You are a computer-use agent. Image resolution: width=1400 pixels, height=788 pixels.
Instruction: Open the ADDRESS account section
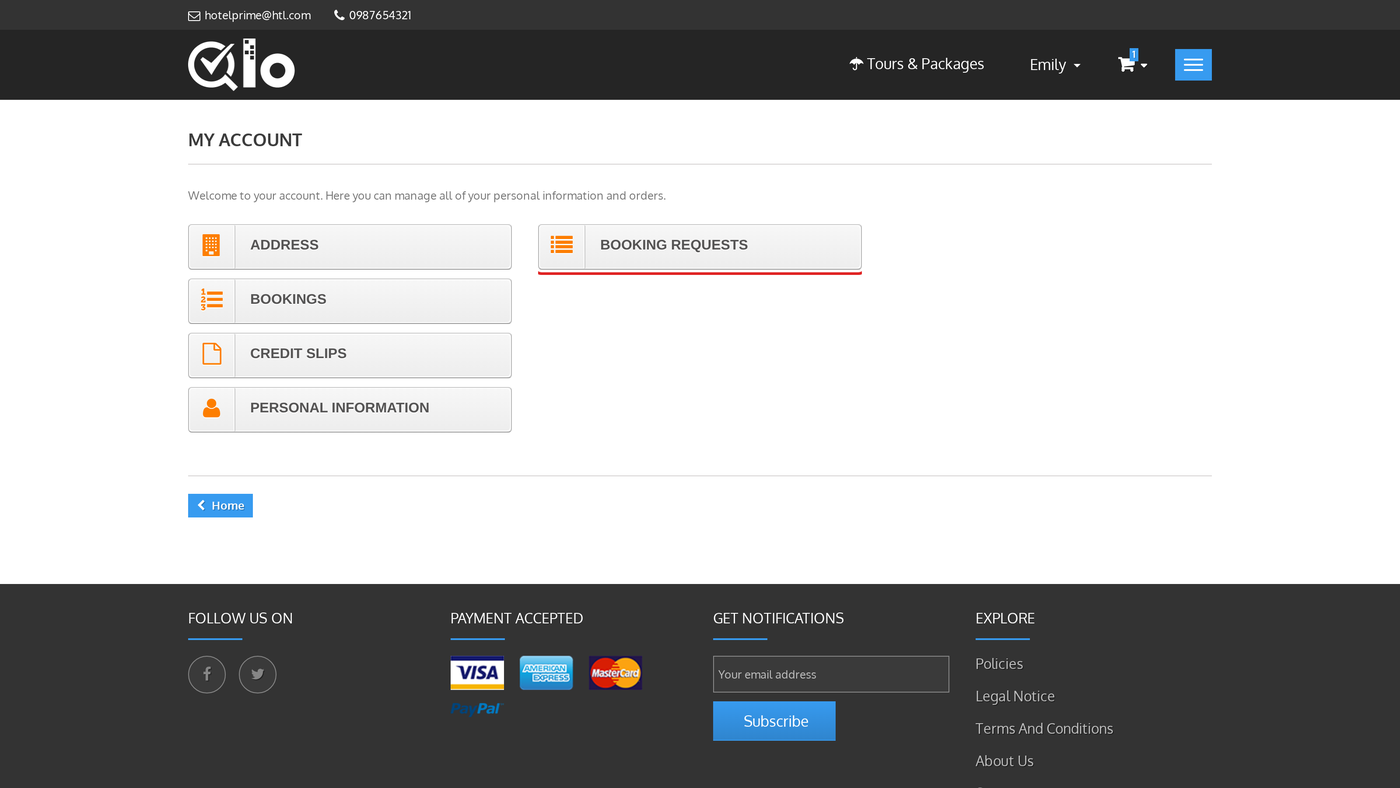[350, 246]
